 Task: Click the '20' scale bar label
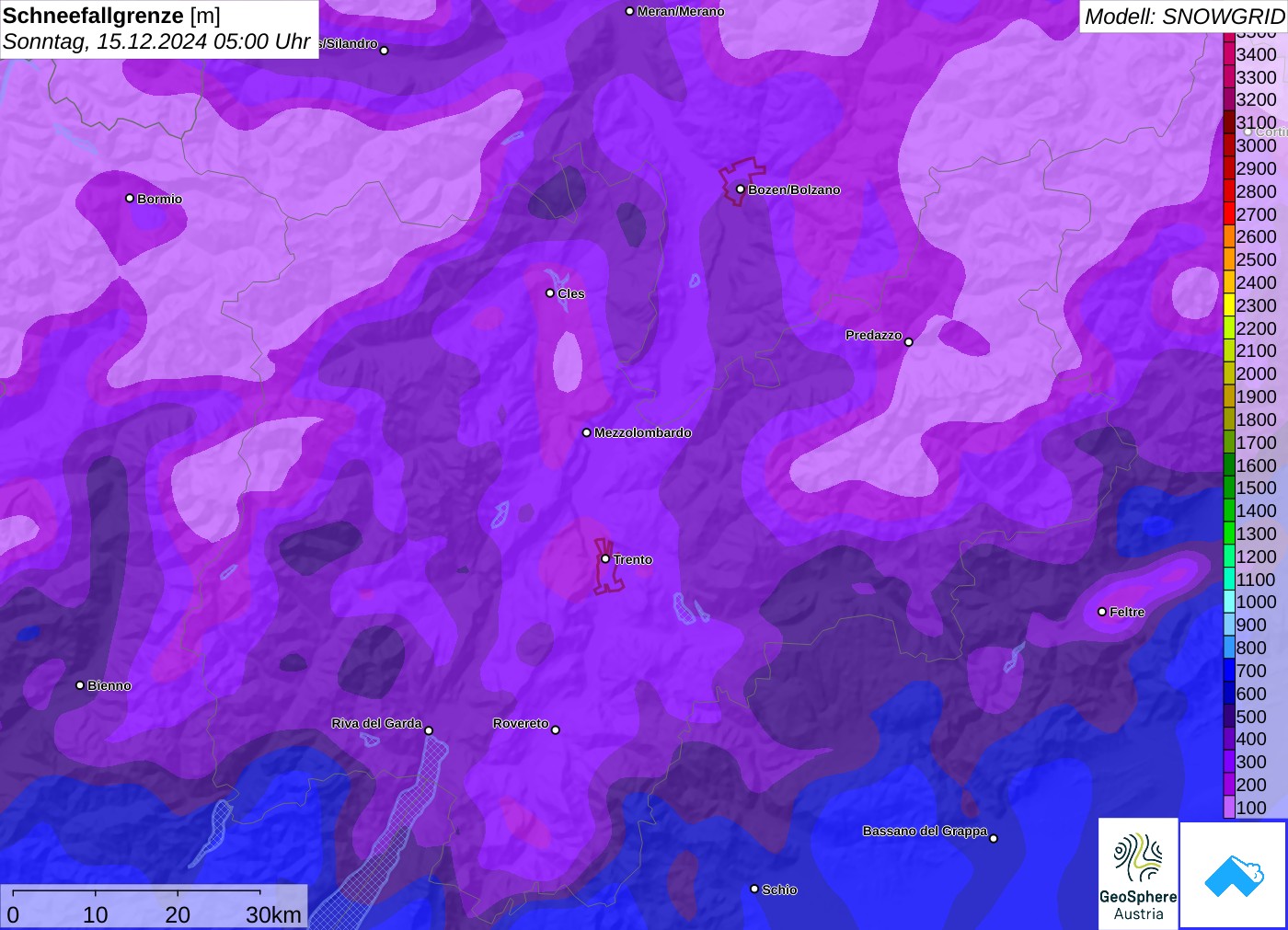178,915
